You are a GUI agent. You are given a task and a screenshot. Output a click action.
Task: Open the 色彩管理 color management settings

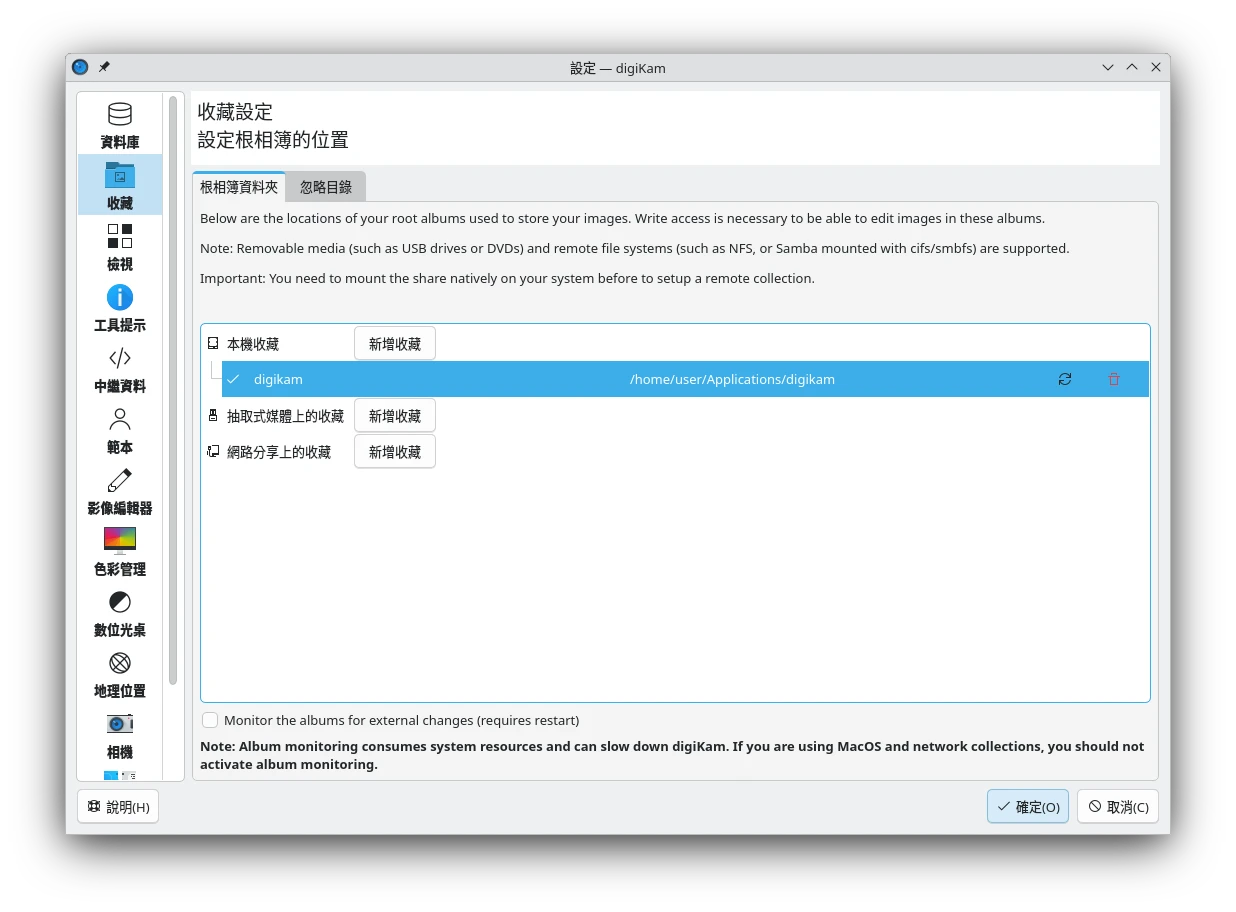tap(120, 551)
